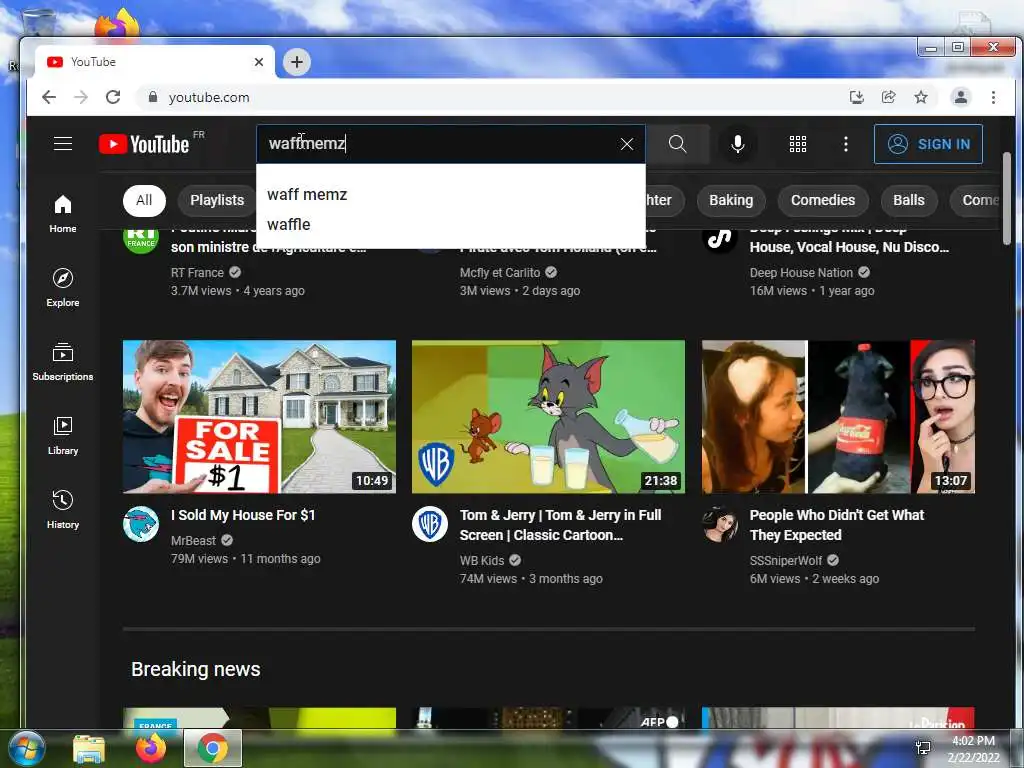This screenshot has height=768, width=1024.
Task: Open the YouTube hamburger guide menu
Action: (x=63, y=144)
